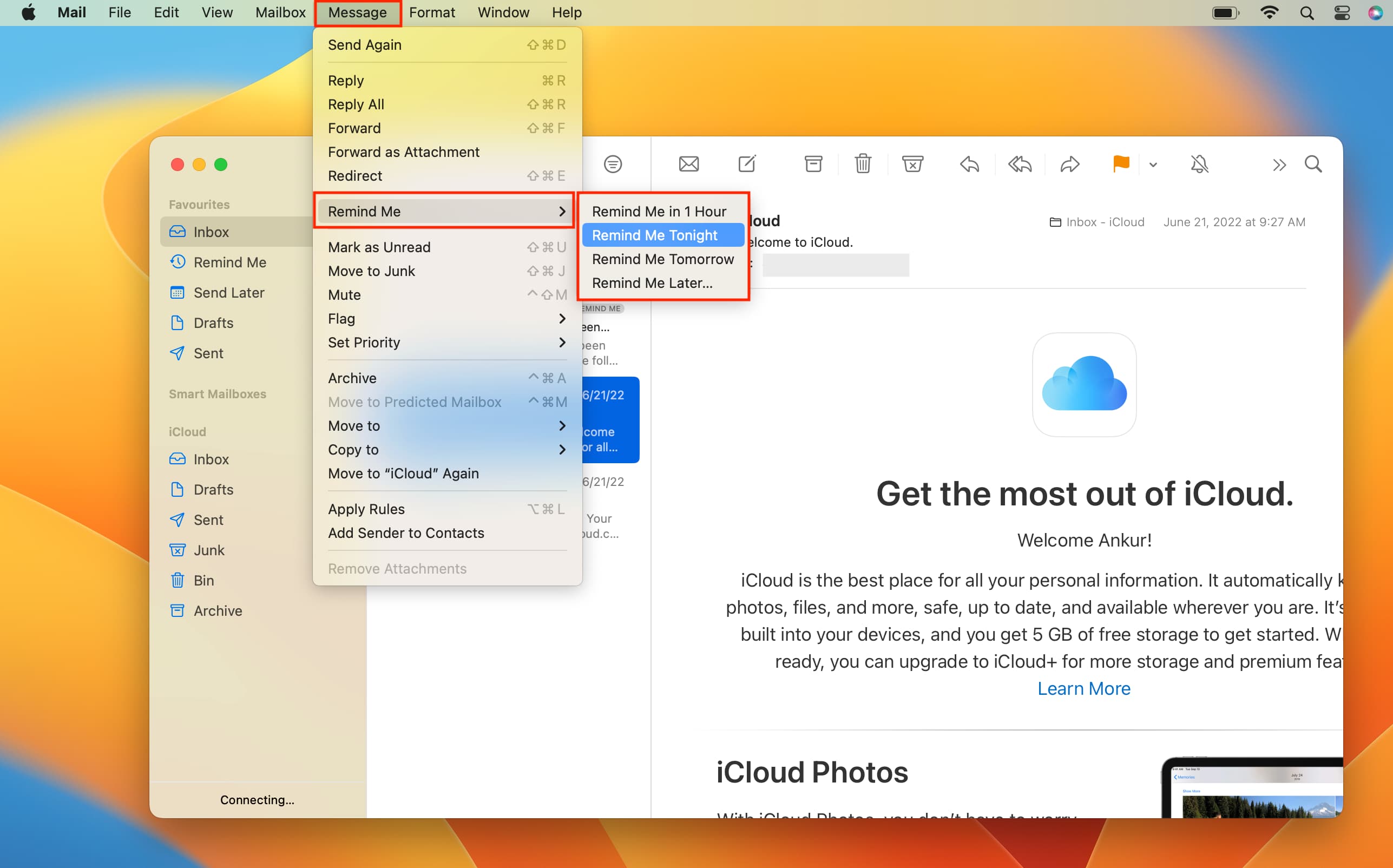Image resolution: width=1393 pixels, height=868 pixels.
Task: Expand Copy to submenu
Action: (447, 450)
